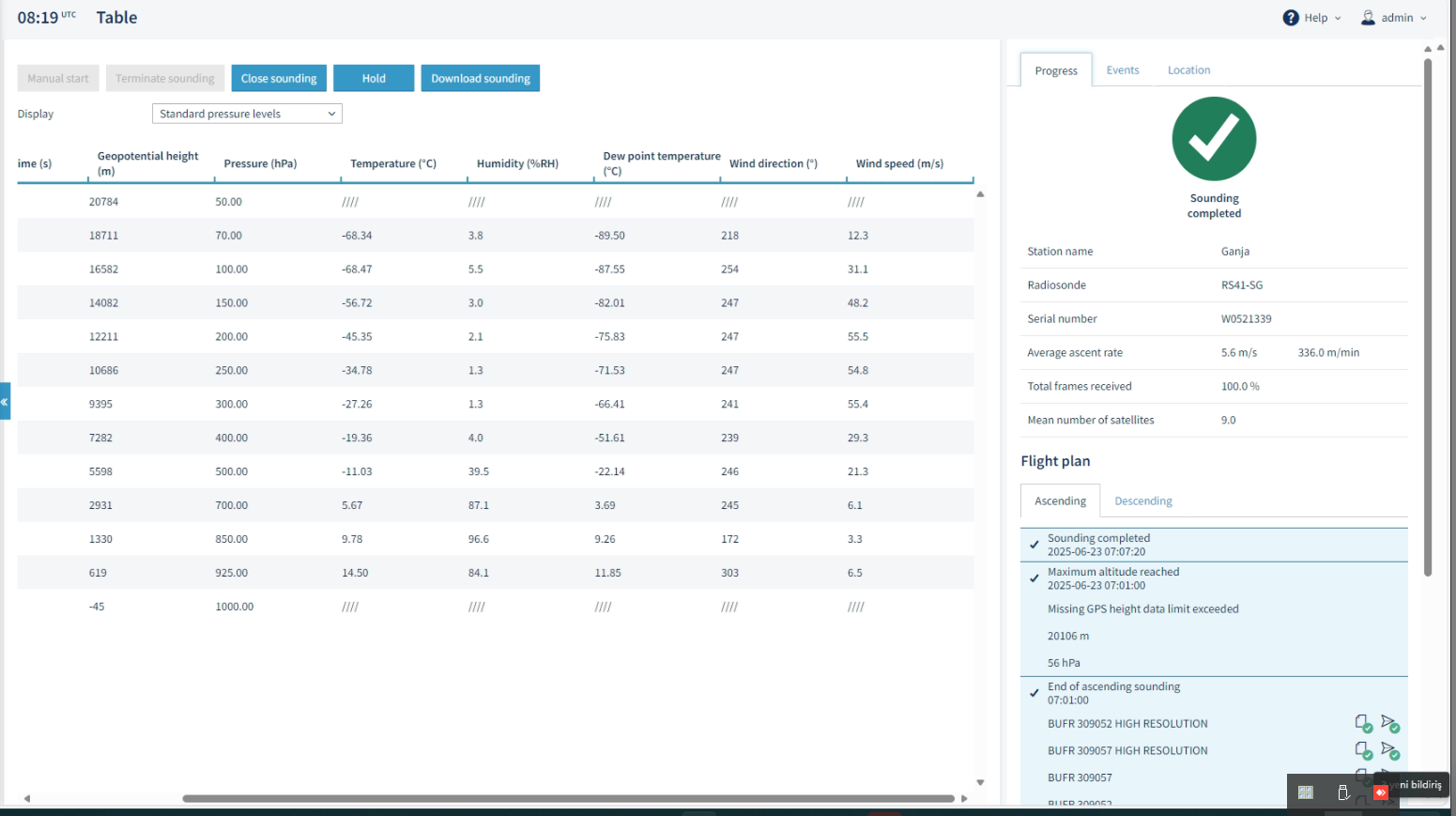Click the admin user profile icon
Screen dimensions: 1456x816
click(x=1368, y=18)
